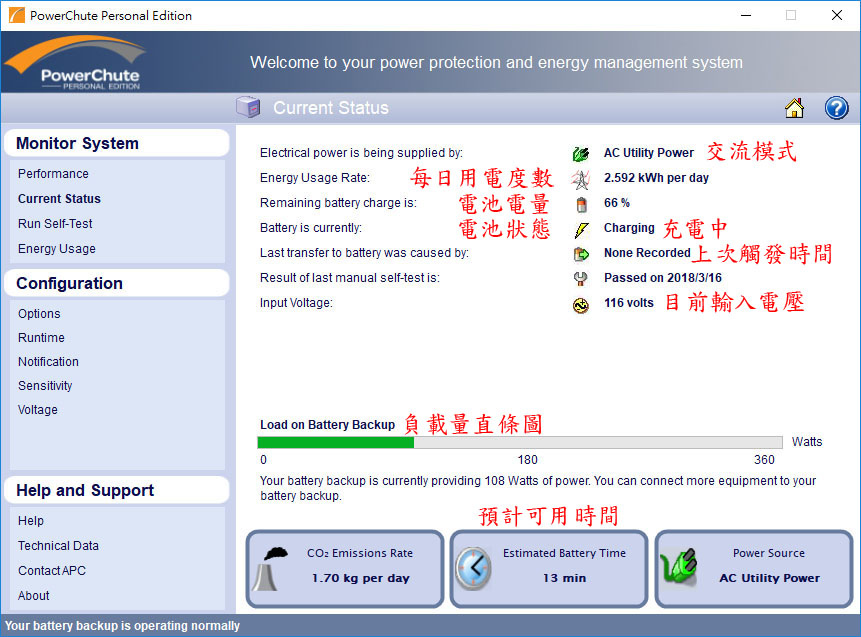Click the Input Voltage sine wave icon
The image size is (861, 637).
point(581,305)
